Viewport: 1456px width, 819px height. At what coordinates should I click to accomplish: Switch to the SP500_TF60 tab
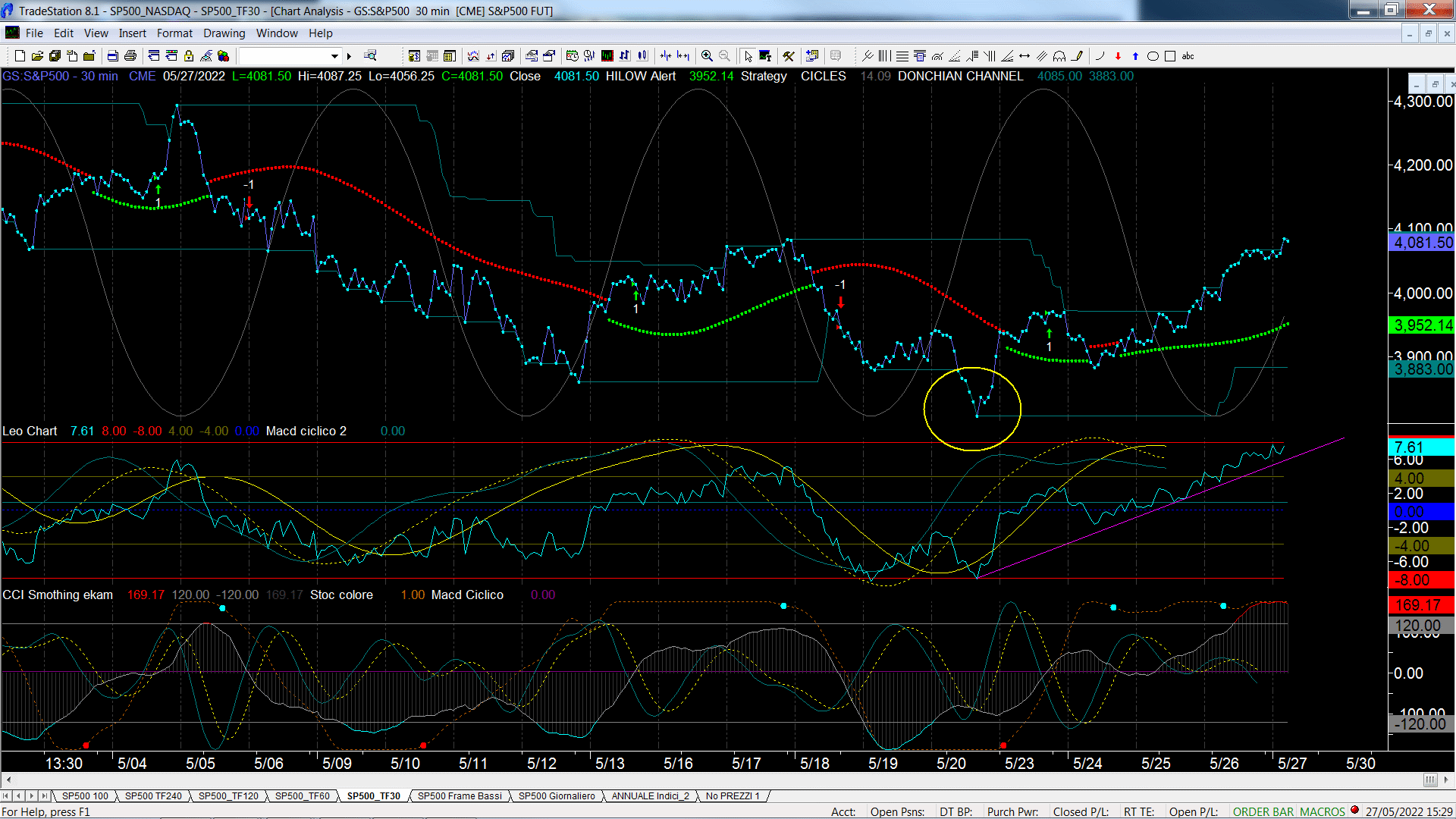click(302, 795)
